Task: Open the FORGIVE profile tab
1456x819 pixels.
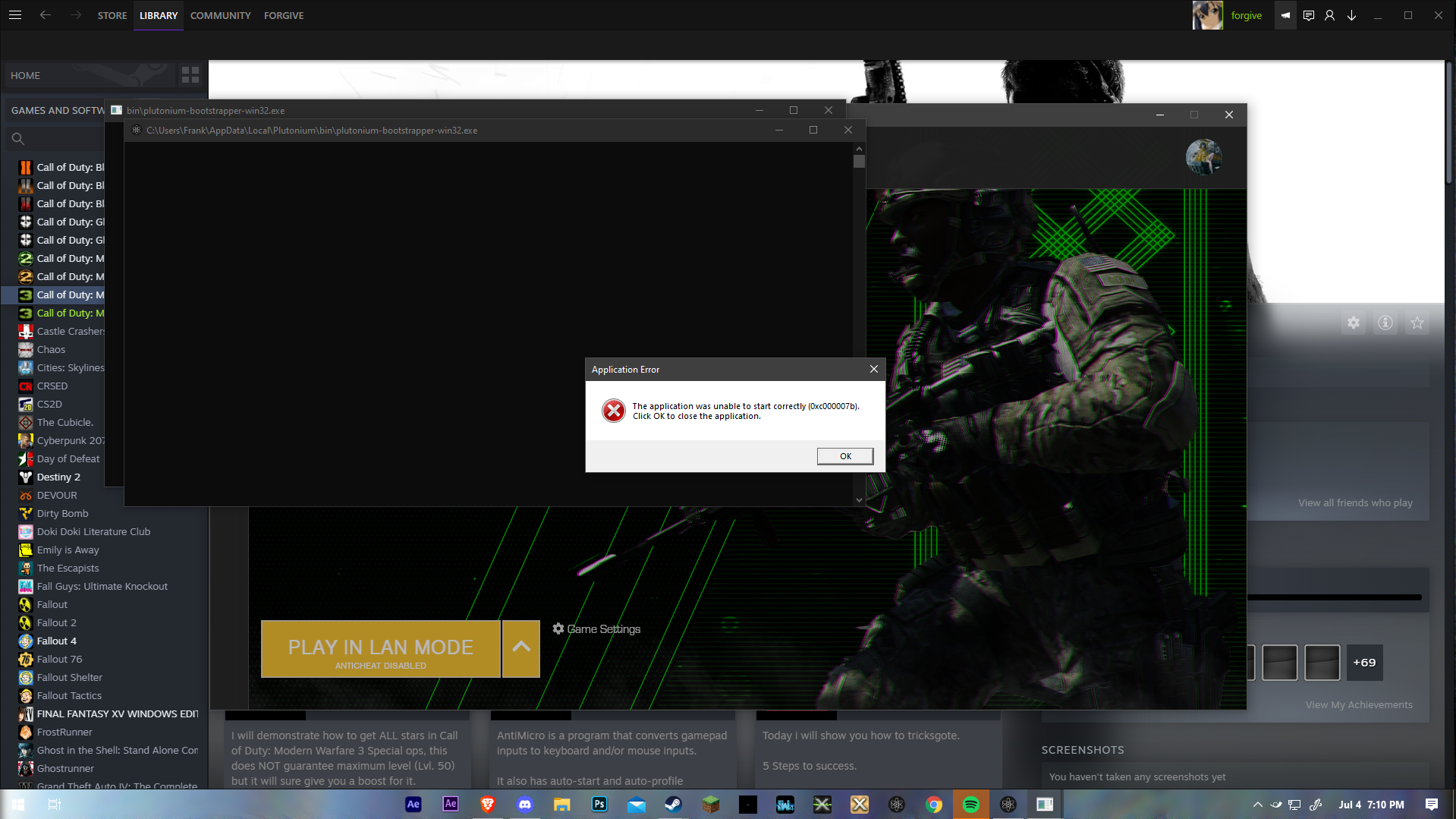Action: coord(284,15)
